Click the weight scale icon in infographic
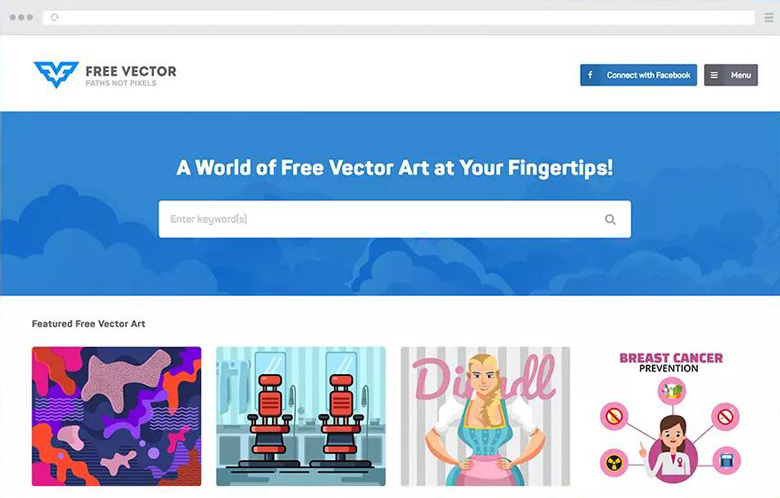Viewport: 780px width, 498px height. click(727, 460)
